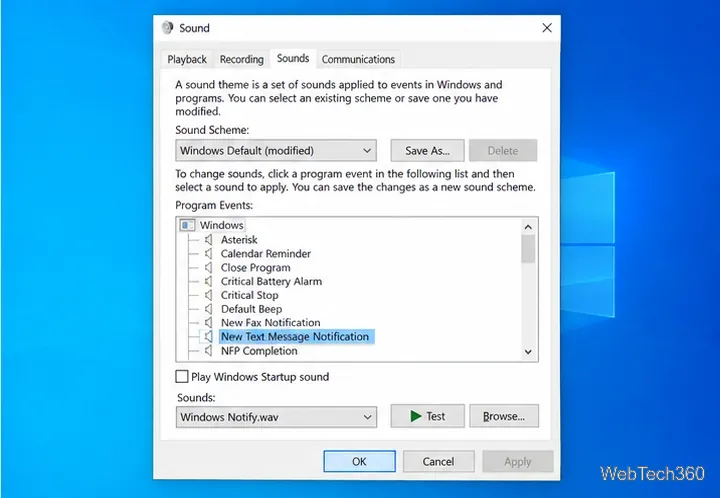Click the disabled Apply button
Viewport: 720px width, 498px height.
tap(518, 461)
